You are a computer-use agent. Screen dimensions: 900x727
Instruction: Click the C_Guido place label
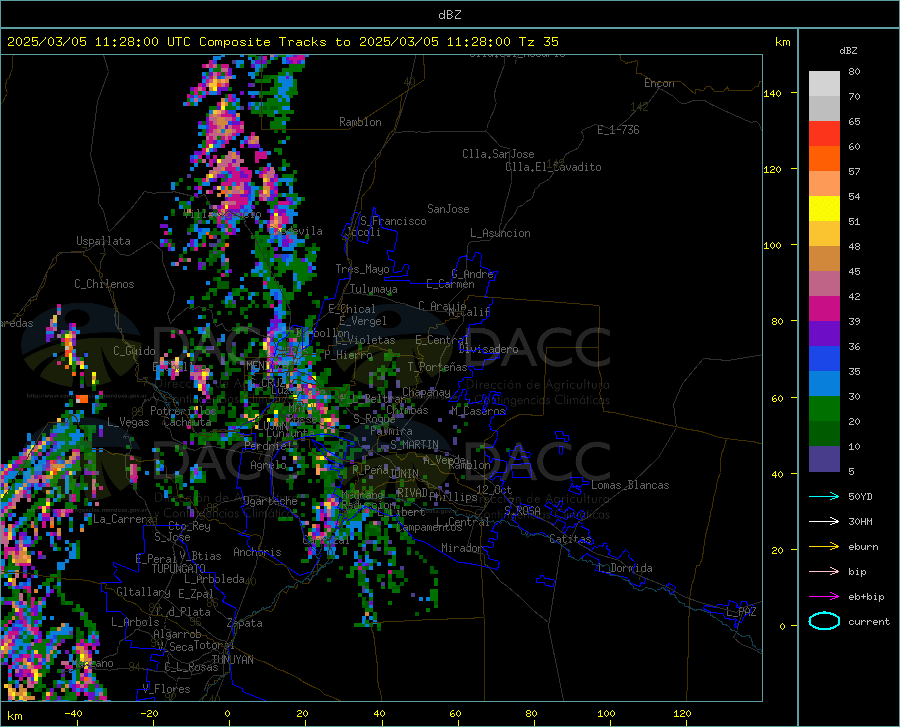tap(134, 351)
